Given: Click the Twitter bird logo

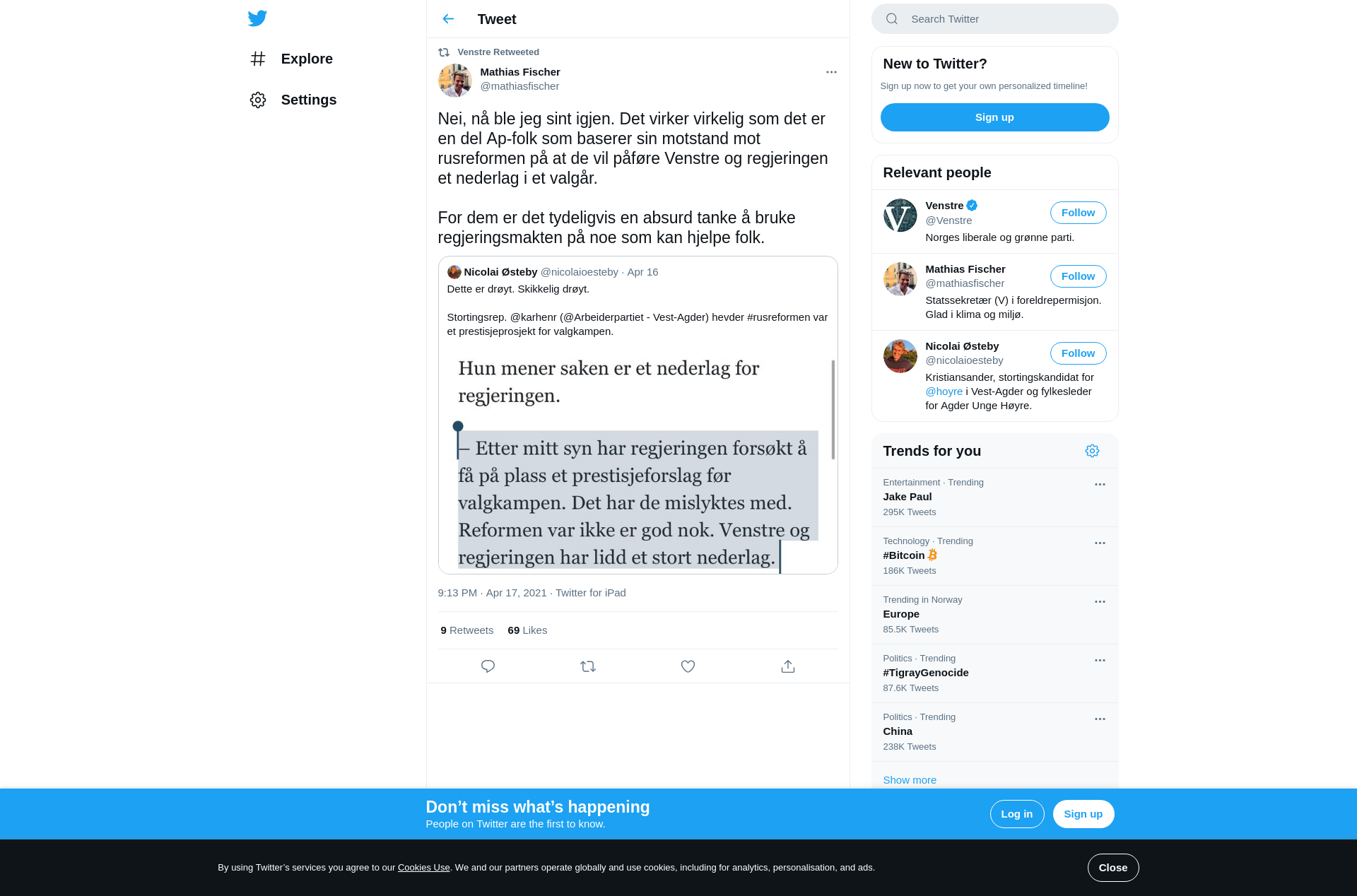Looking at the screenshot, I should point(257,18).
